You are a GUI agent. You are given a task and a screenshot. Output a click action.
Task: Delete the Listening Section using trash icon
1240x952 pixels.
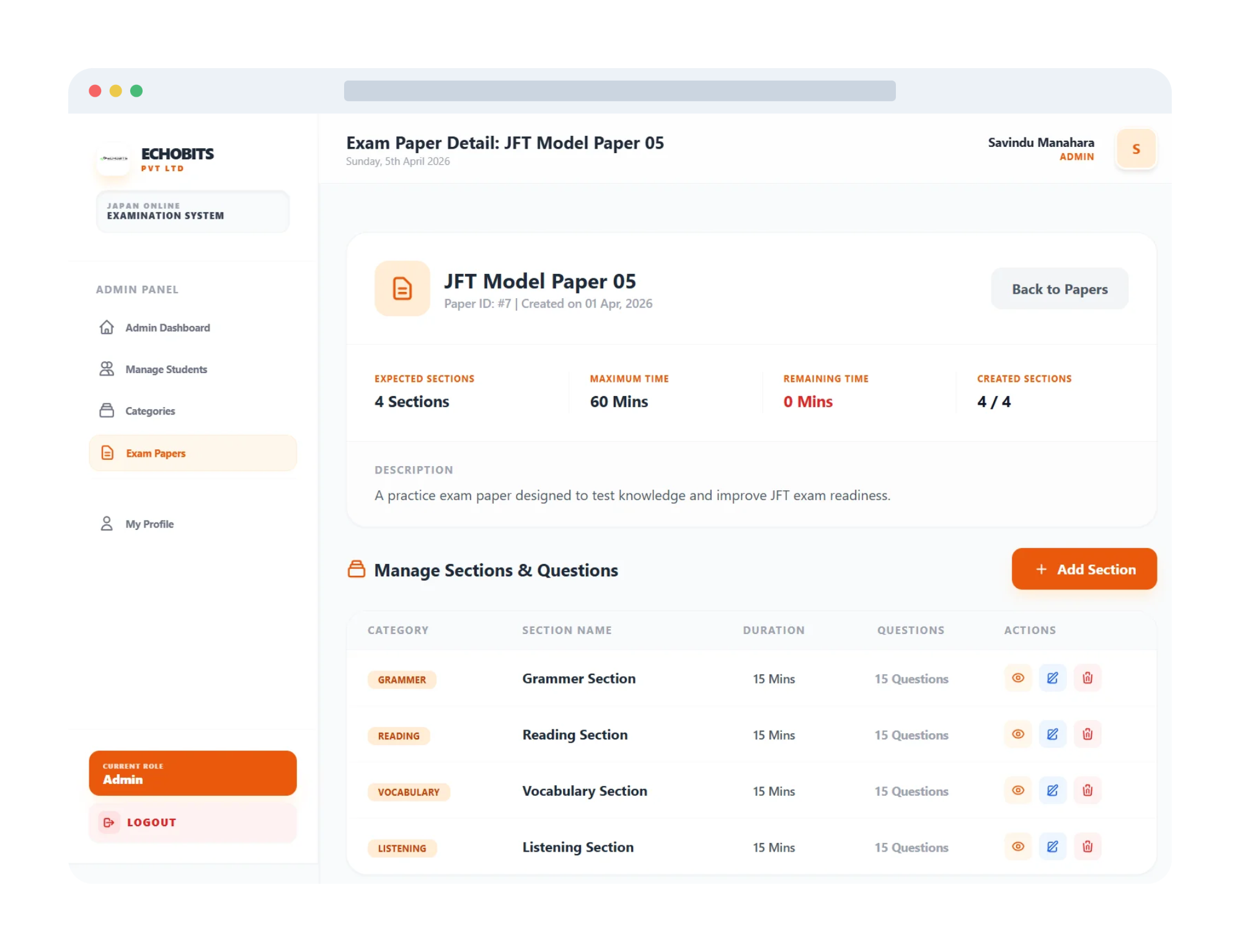[x=1087, y=847]
